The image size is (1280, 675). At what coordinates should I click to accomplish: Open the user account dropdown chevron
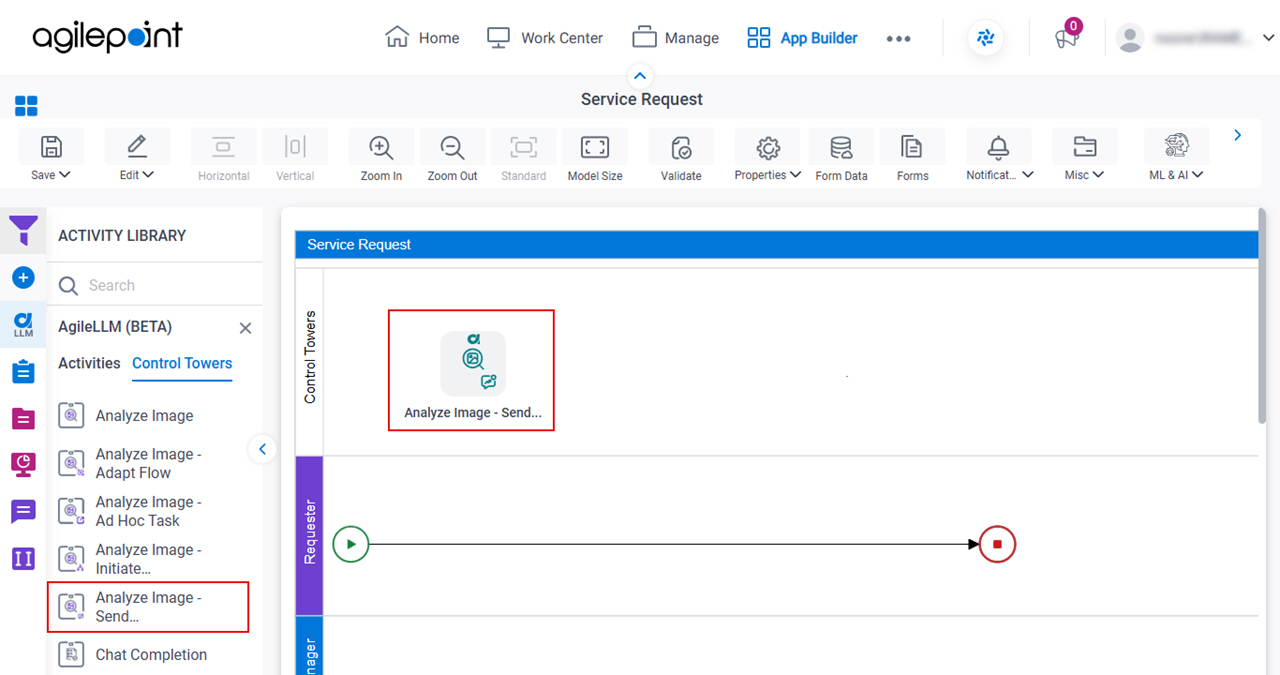point(1268,38)
